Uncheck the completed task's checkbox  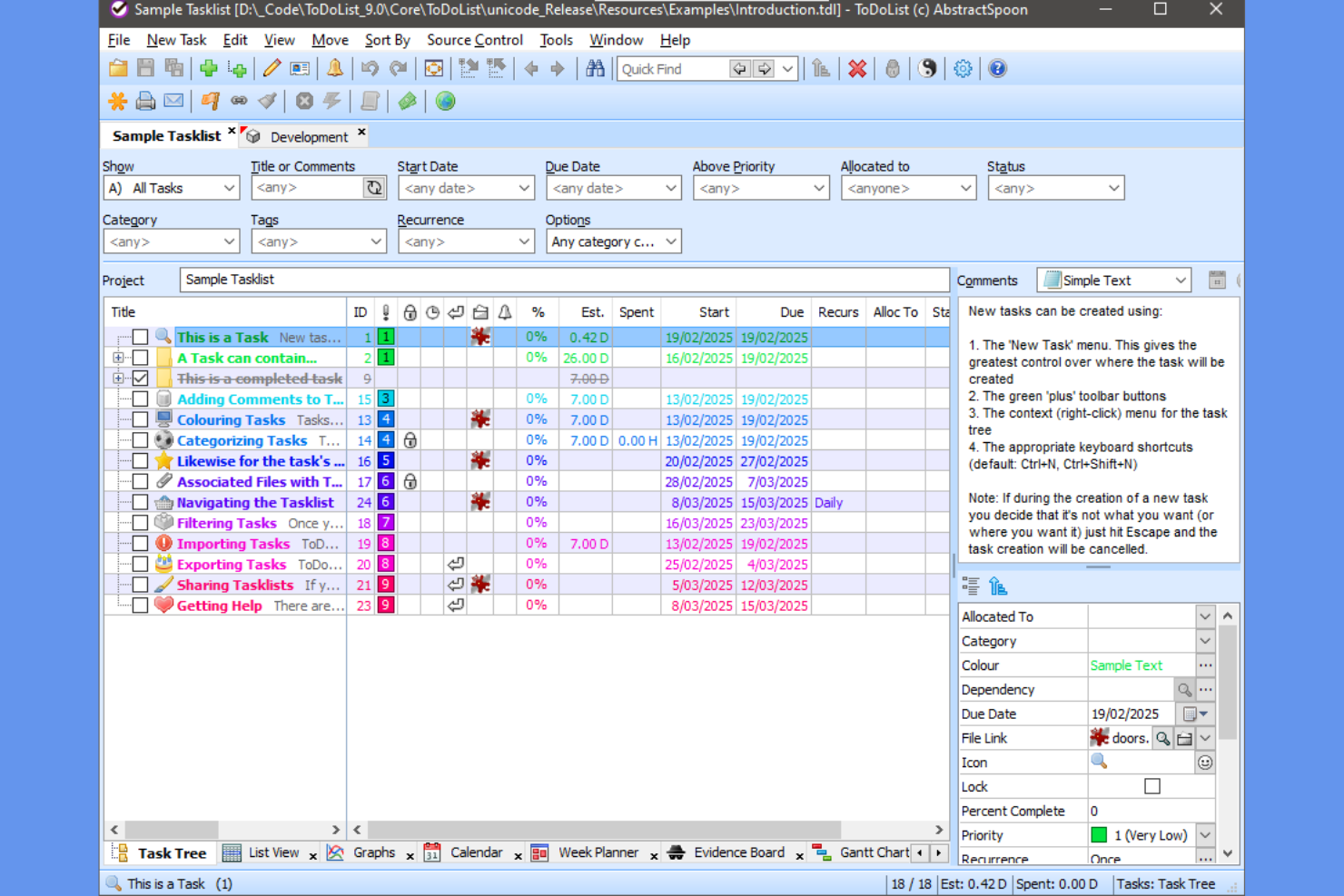coord(140,378)
